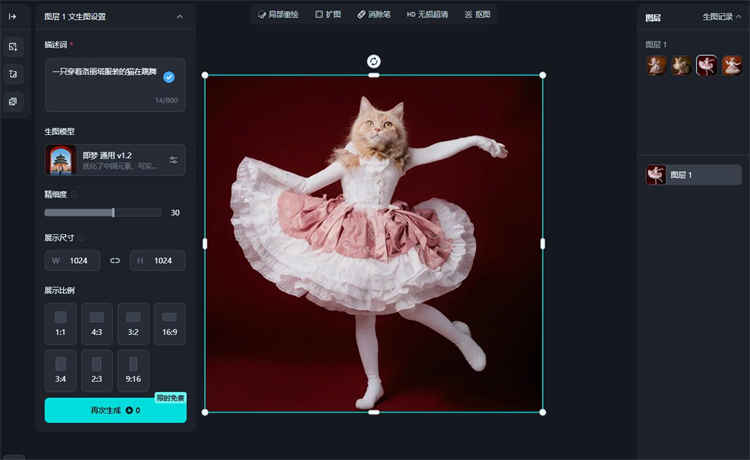Click the 再次生成 generate button

[115, 410]
